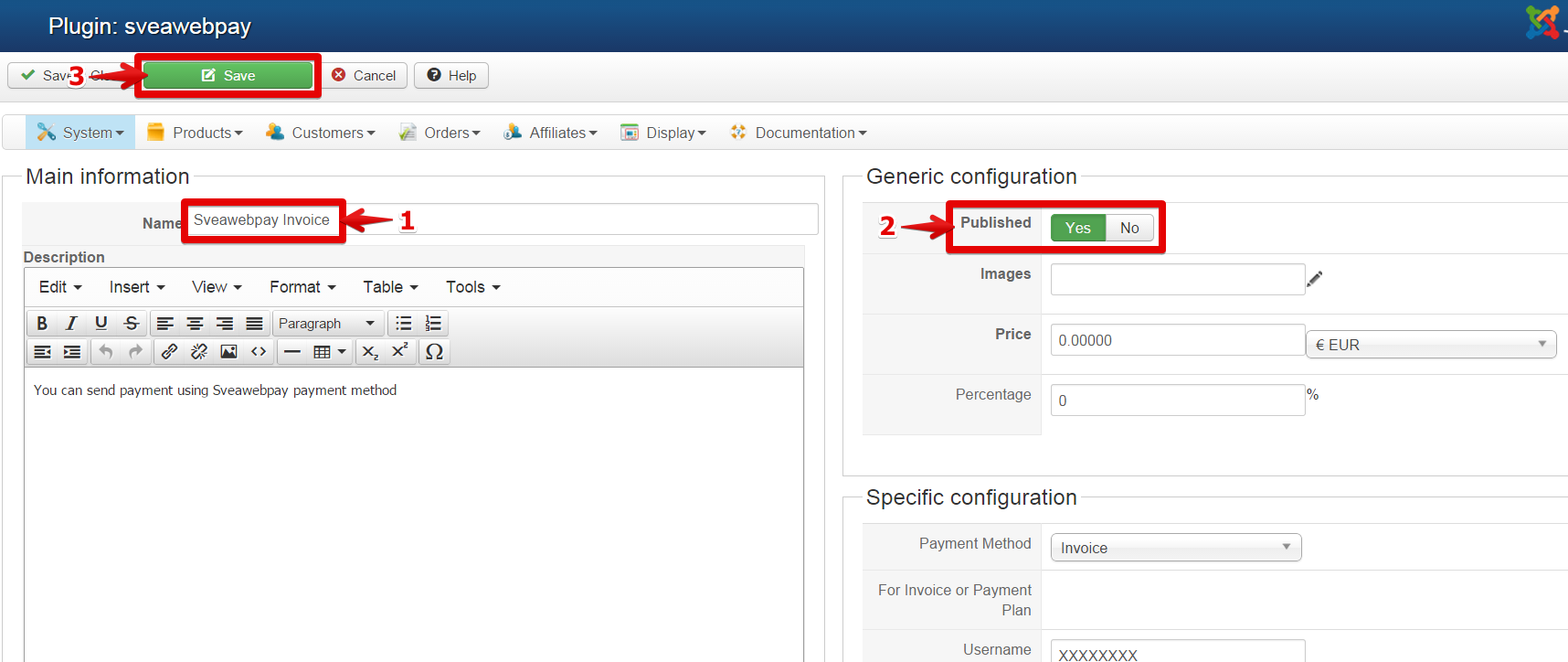Toggle bold formatting in the editor
1568x662 pixels.
point(42,324)
